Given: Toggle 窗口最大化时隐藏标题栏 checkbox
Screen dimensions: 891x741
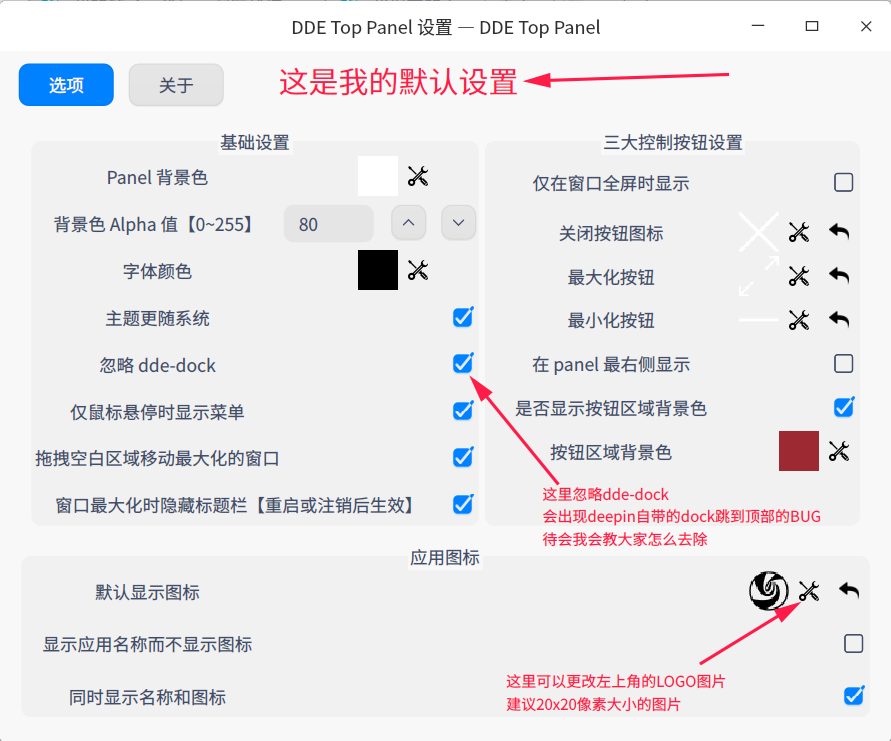Looking at the screenshot, I should 463,504.
